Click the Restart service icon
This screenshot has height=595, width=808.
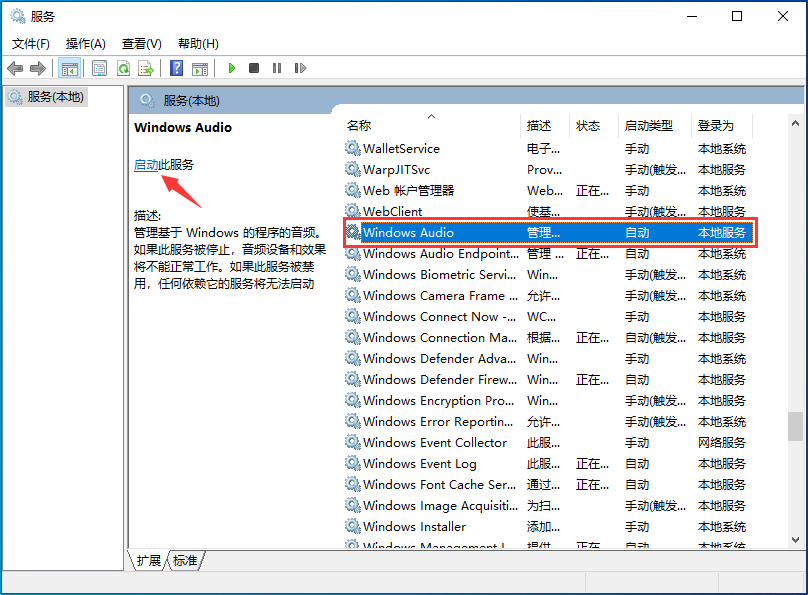click(300, 68)
